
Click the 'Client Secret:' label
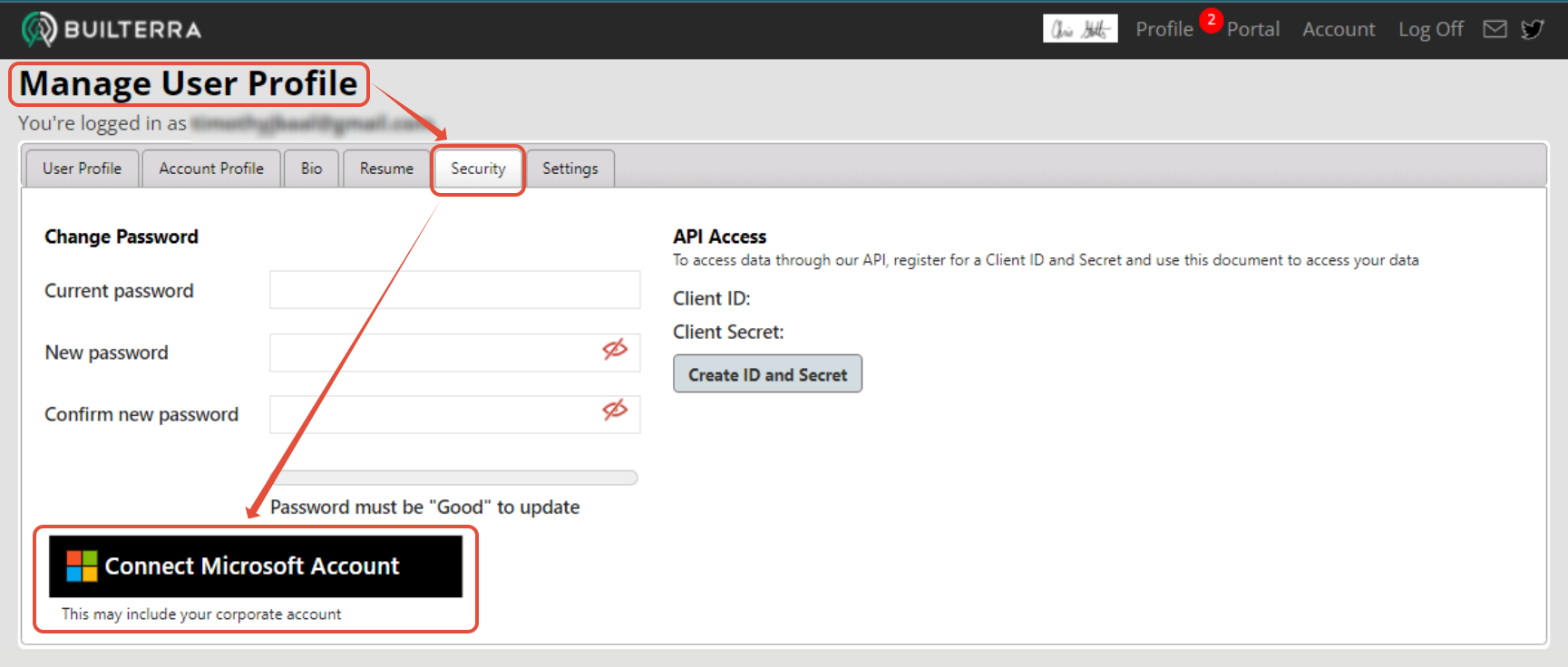(728, 332)
